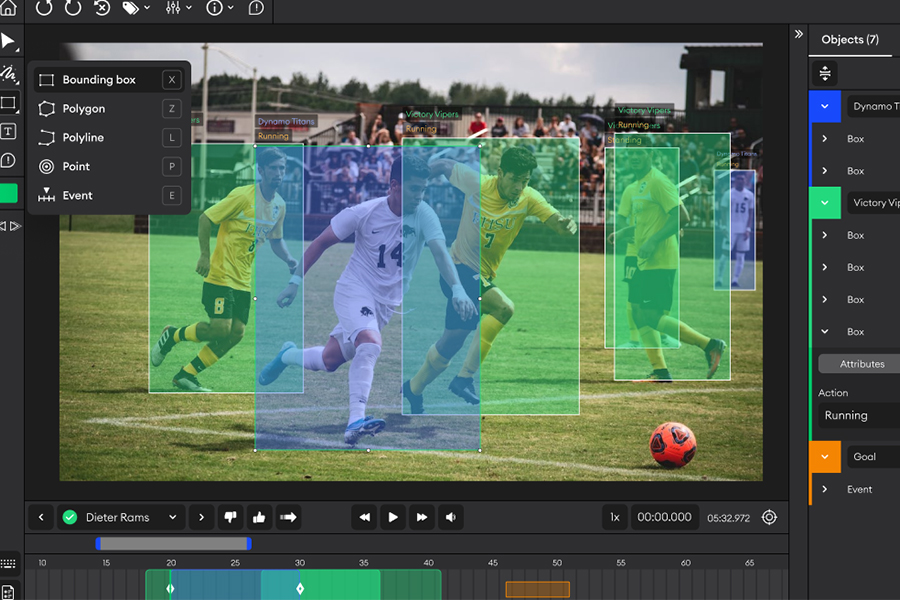The image size is (900, 600).
Task: Click the thumbs up icon
Action: pyautogui.click(x=259, y=517)
